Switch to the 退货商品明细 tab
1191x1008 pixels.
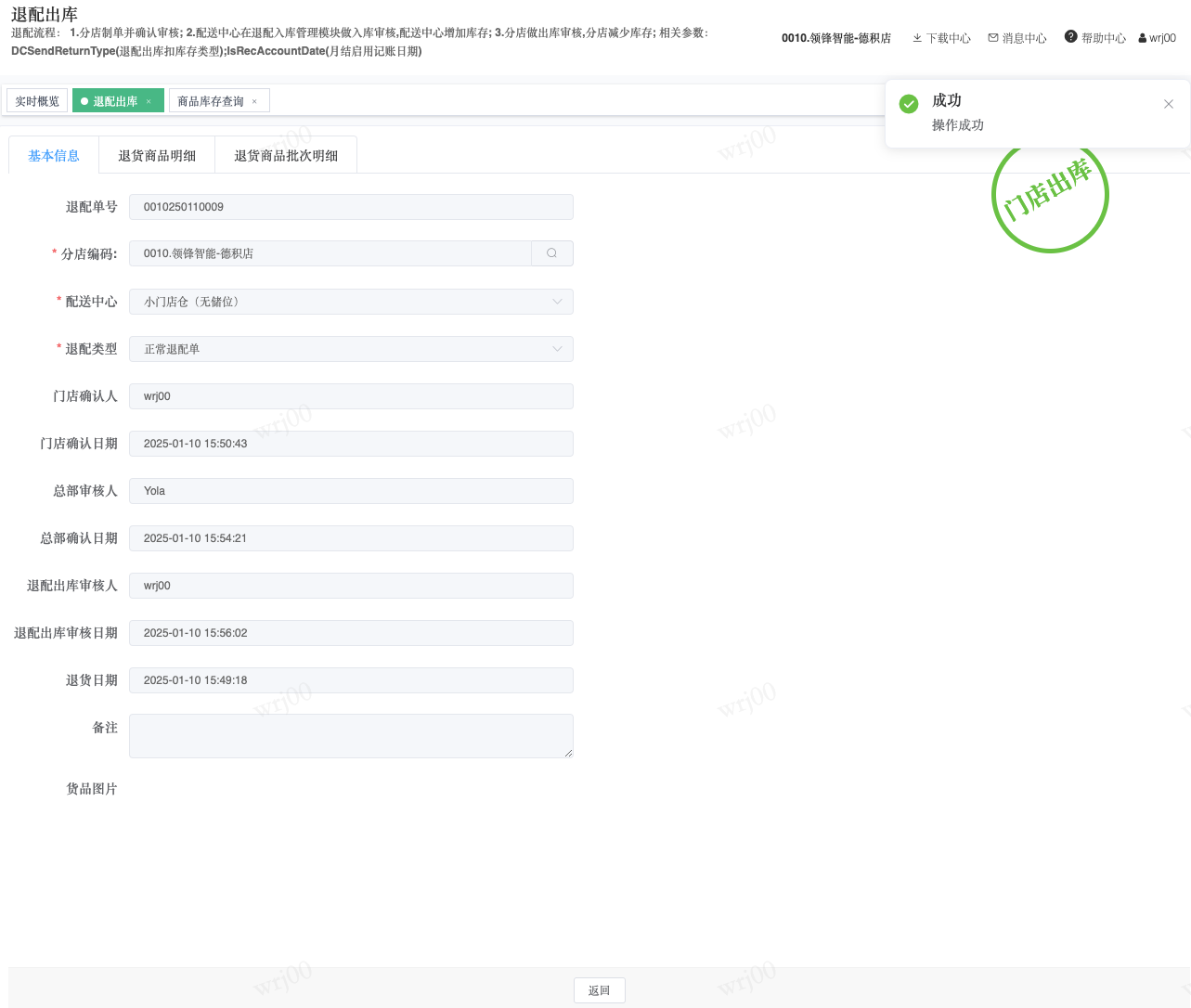click(157, 156)
